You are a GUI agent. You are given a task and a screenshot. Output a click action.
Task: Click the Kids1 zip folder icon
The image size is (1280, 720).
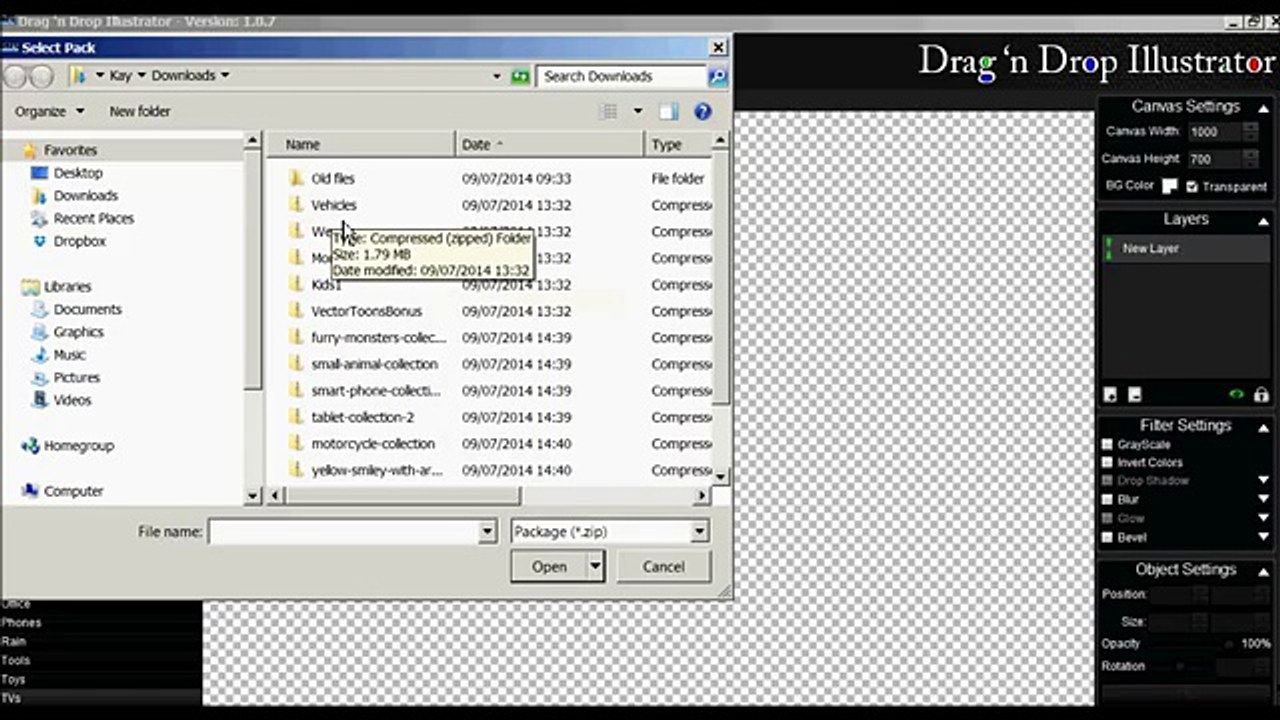(x=296, y=284)
